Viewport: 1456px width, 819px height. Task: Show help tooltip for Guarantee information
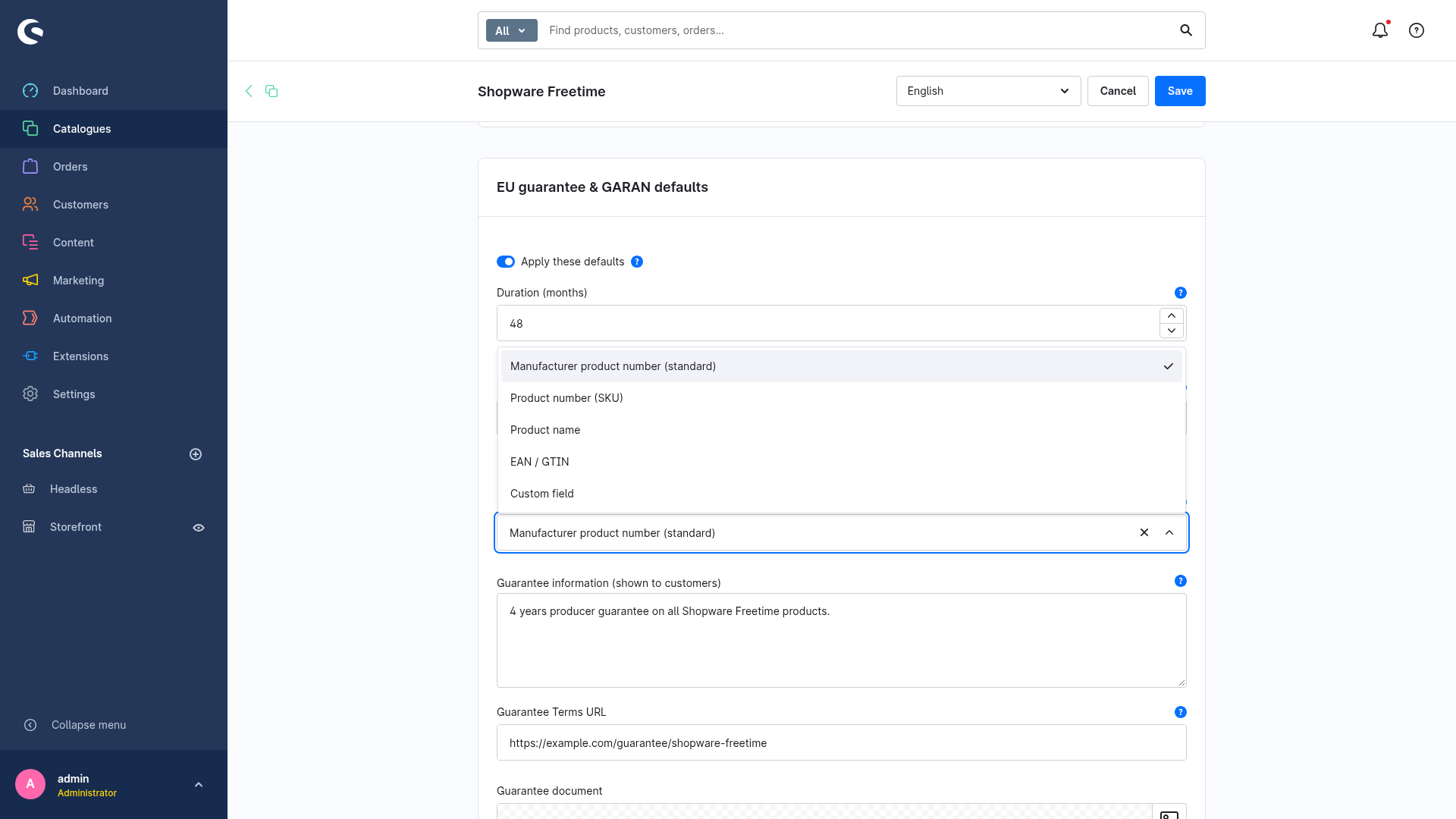click(x=1181, y=581)
